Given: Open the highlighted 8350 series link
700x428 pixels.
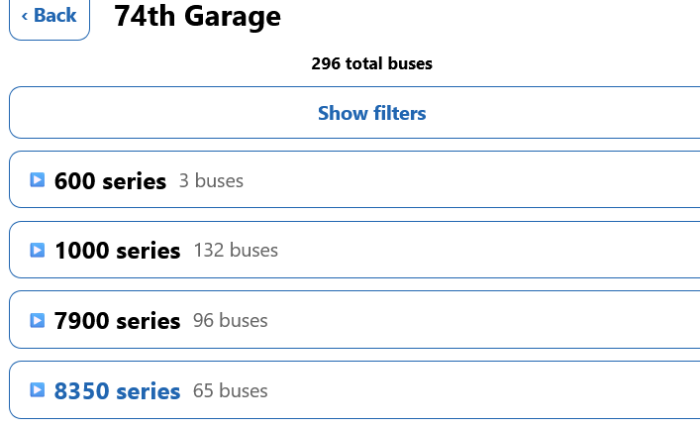Looking at the screenshot, I should tap(117, 391).
